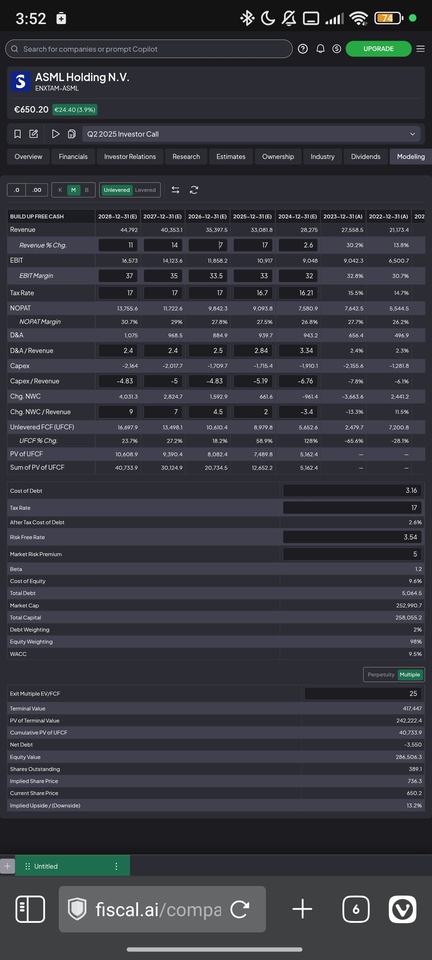Switch to the Financials tab

pyautogui.click(x=73, y=157)
